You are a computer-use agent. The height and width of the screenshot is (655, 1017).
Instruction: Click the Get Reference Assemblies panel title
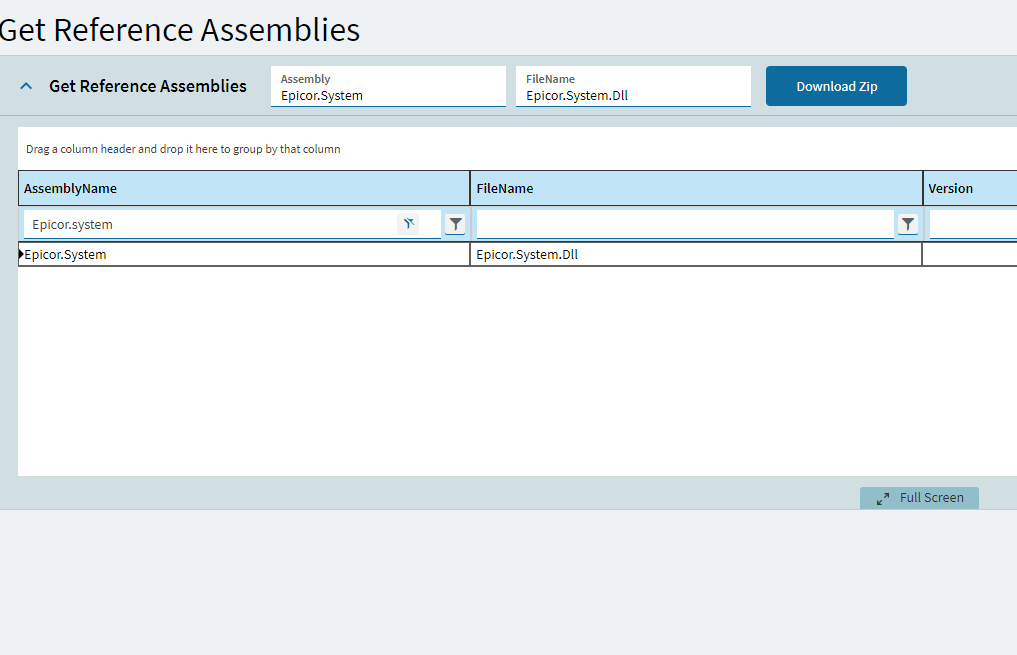(x=148, y=86)
